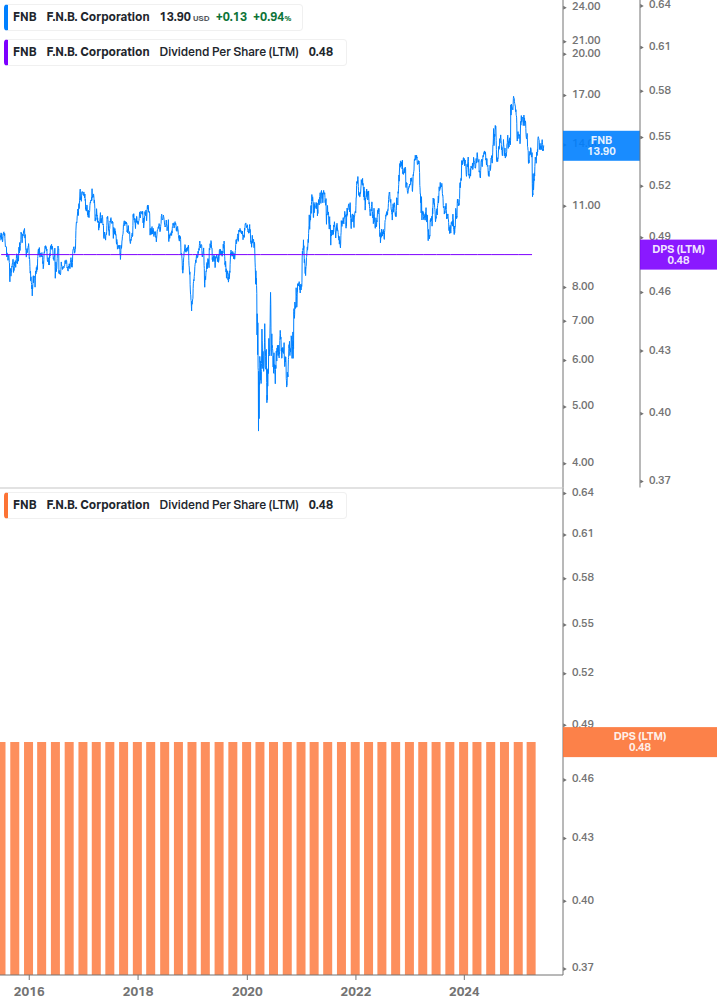Select the purple Dividend Per Share legend
This screenshot has width=717, height=1005.
pos(175,53)
